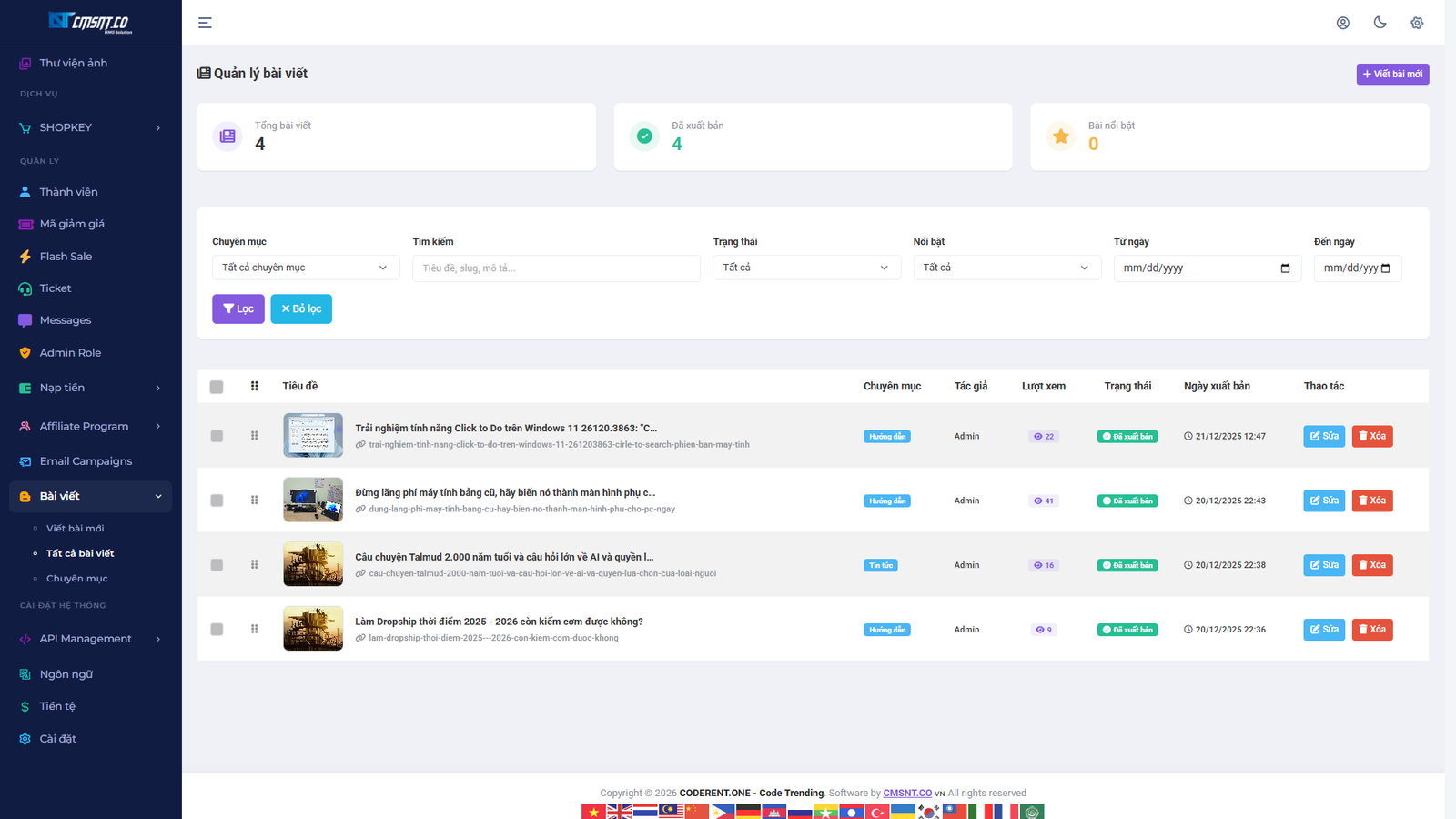Viewport: 1456px width, 819px height.
Task: Select the checkbox of the Dropship article row
Action: (x=217, y=629)
